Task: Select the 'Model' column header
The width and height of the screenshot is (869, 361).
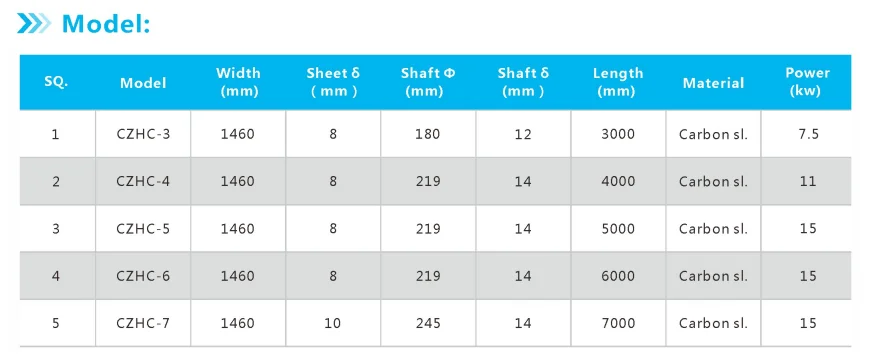Action: tap(143, 83)
